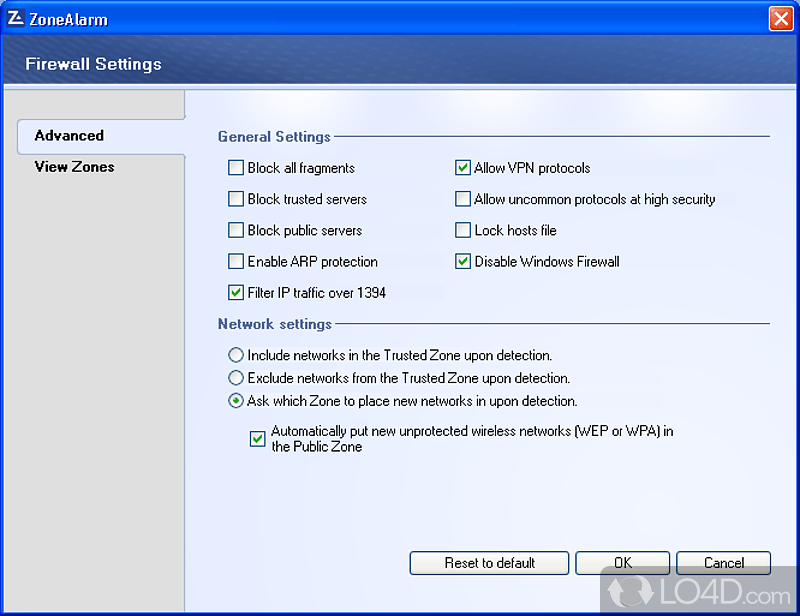Toggle automatic unprotected wireless networks Public Zone checkbox
800x616 pixels.
(x=258, y=438)
